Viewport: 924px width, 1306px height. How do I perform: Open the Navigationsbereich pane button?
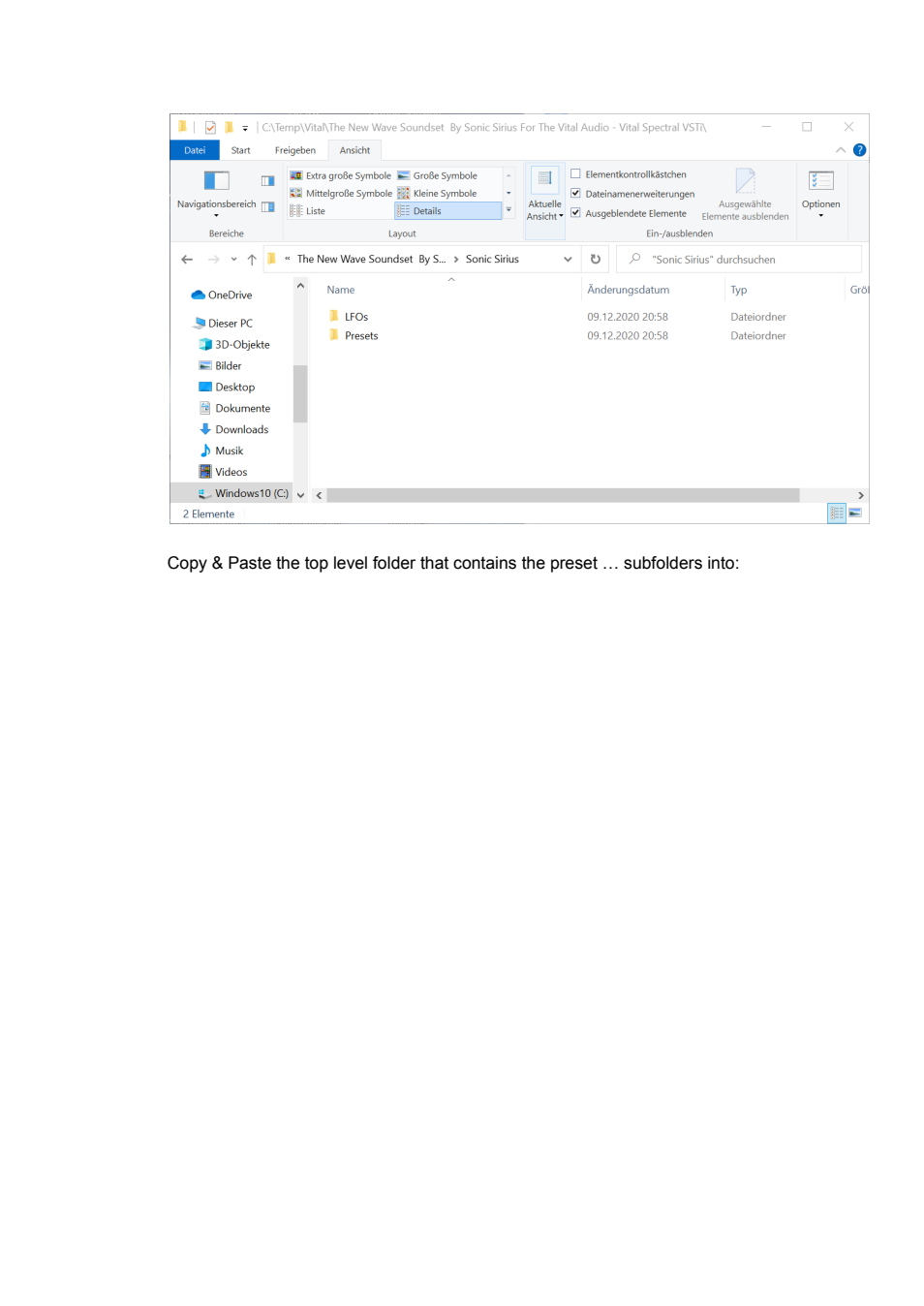click(x=216, y=193)
